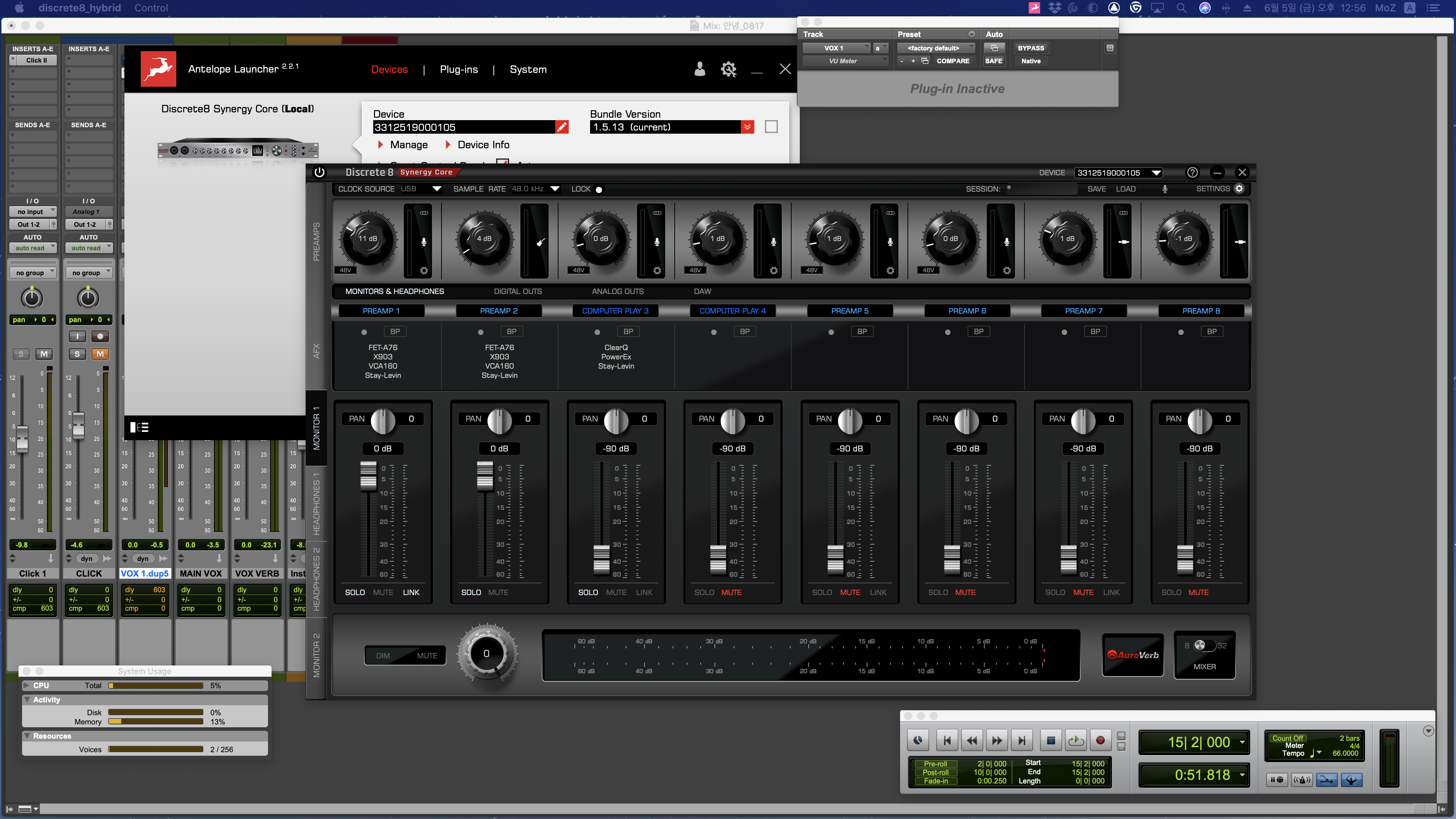Image resolution: width=1456 pixels, height=819 pixels.
Task: Solo the CLICK track in Pro Tools mixer
Action: click(77, 354)
